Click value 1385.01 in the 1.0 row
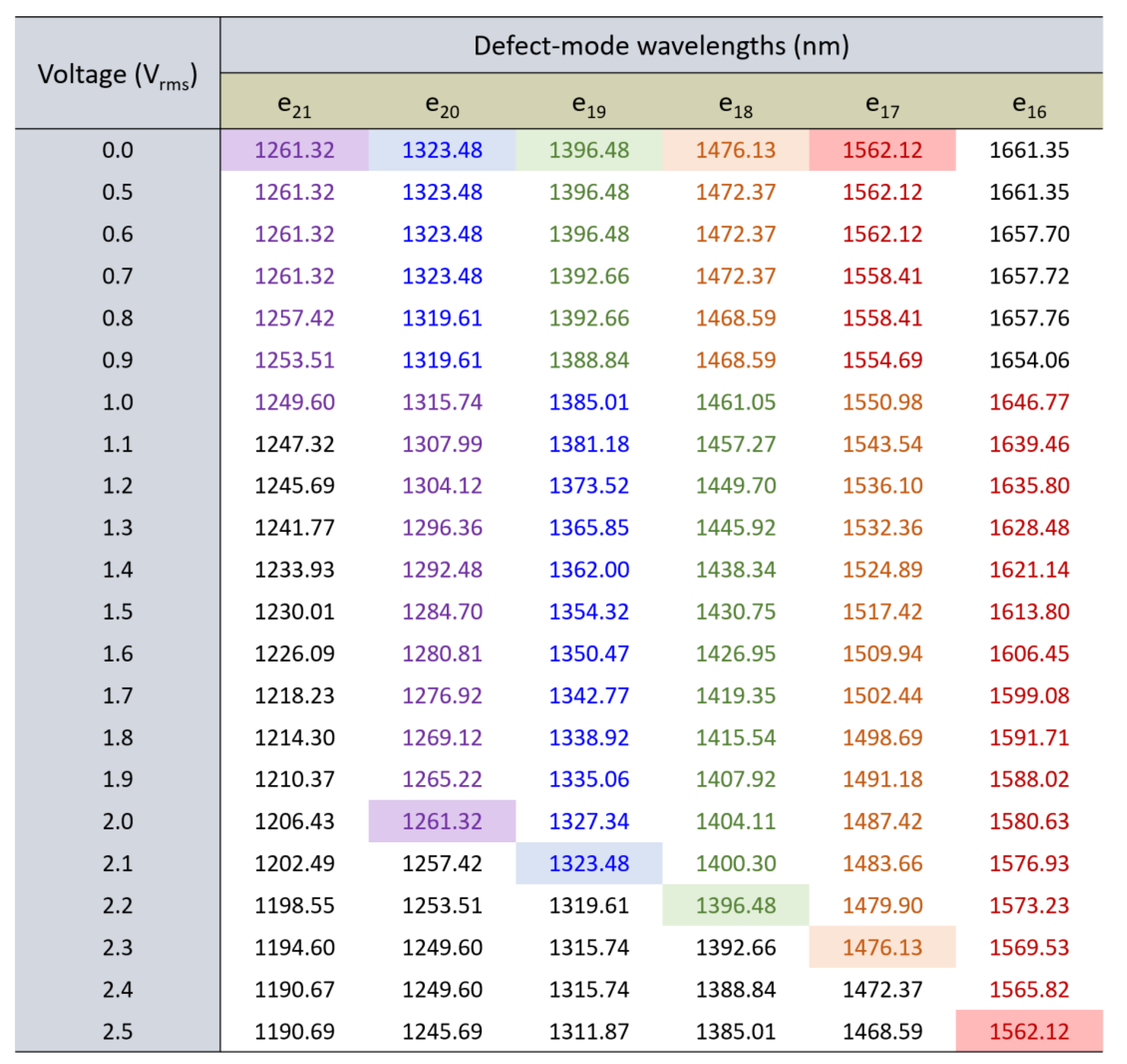 pos(589,402)
